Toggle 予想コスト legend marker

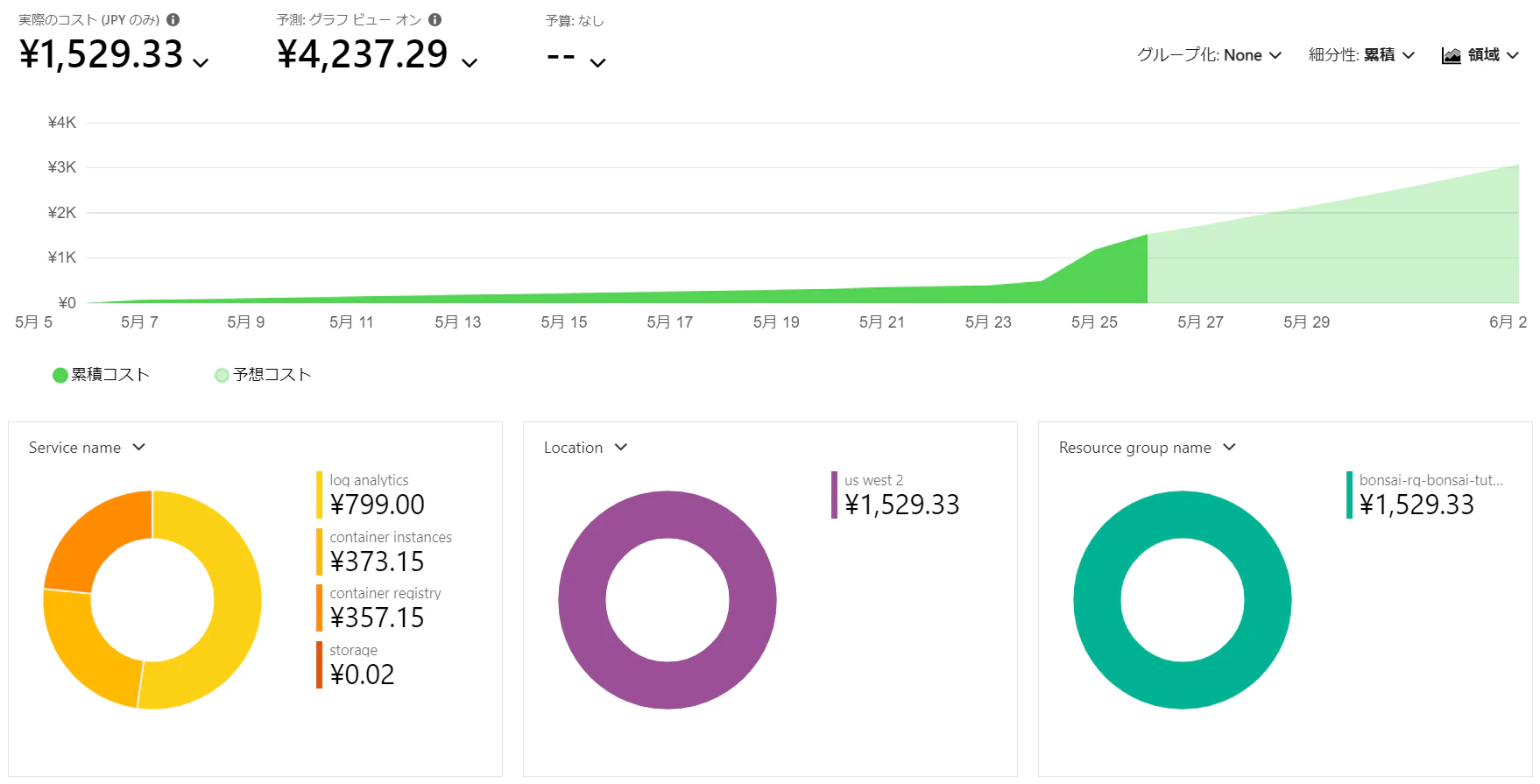click(222, 375)
